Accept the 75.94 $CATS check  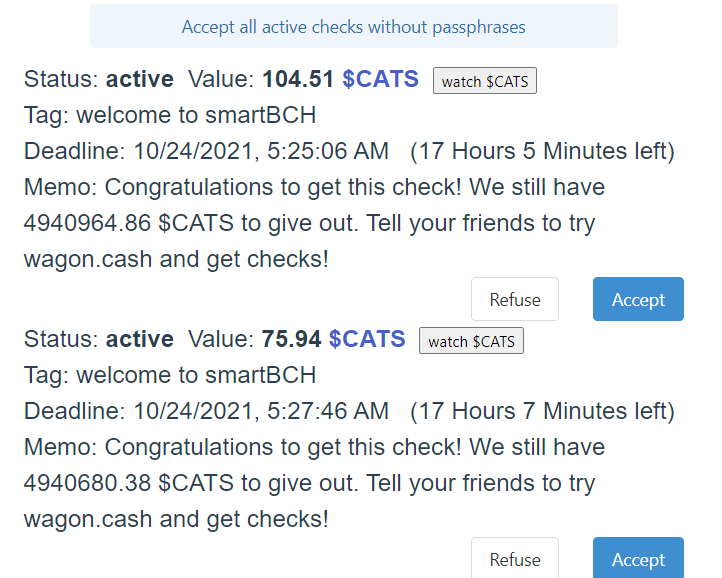coord(638,558)
